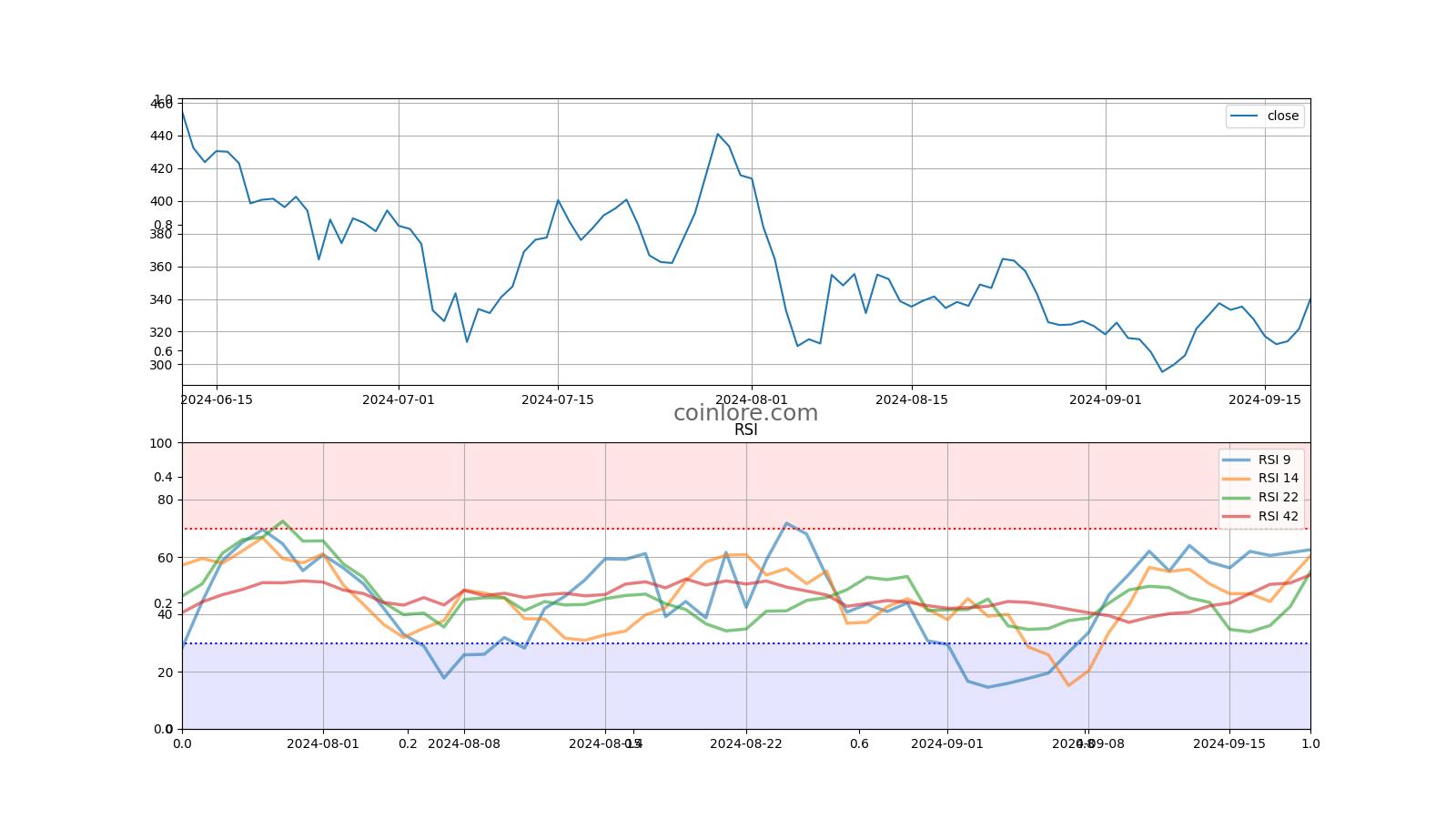Click the 20 label on RSI axis
1456x819 pixels.
pyautogui.click(x=165, y=672)
